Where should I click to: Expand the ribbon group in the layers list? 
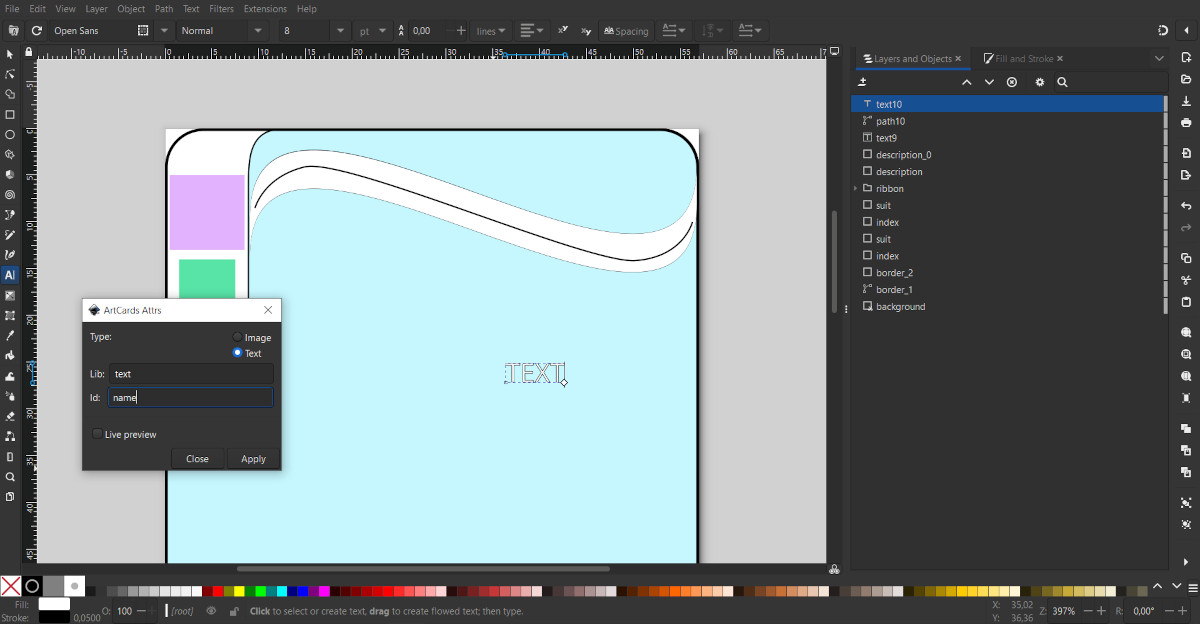(x=856, y=188)
